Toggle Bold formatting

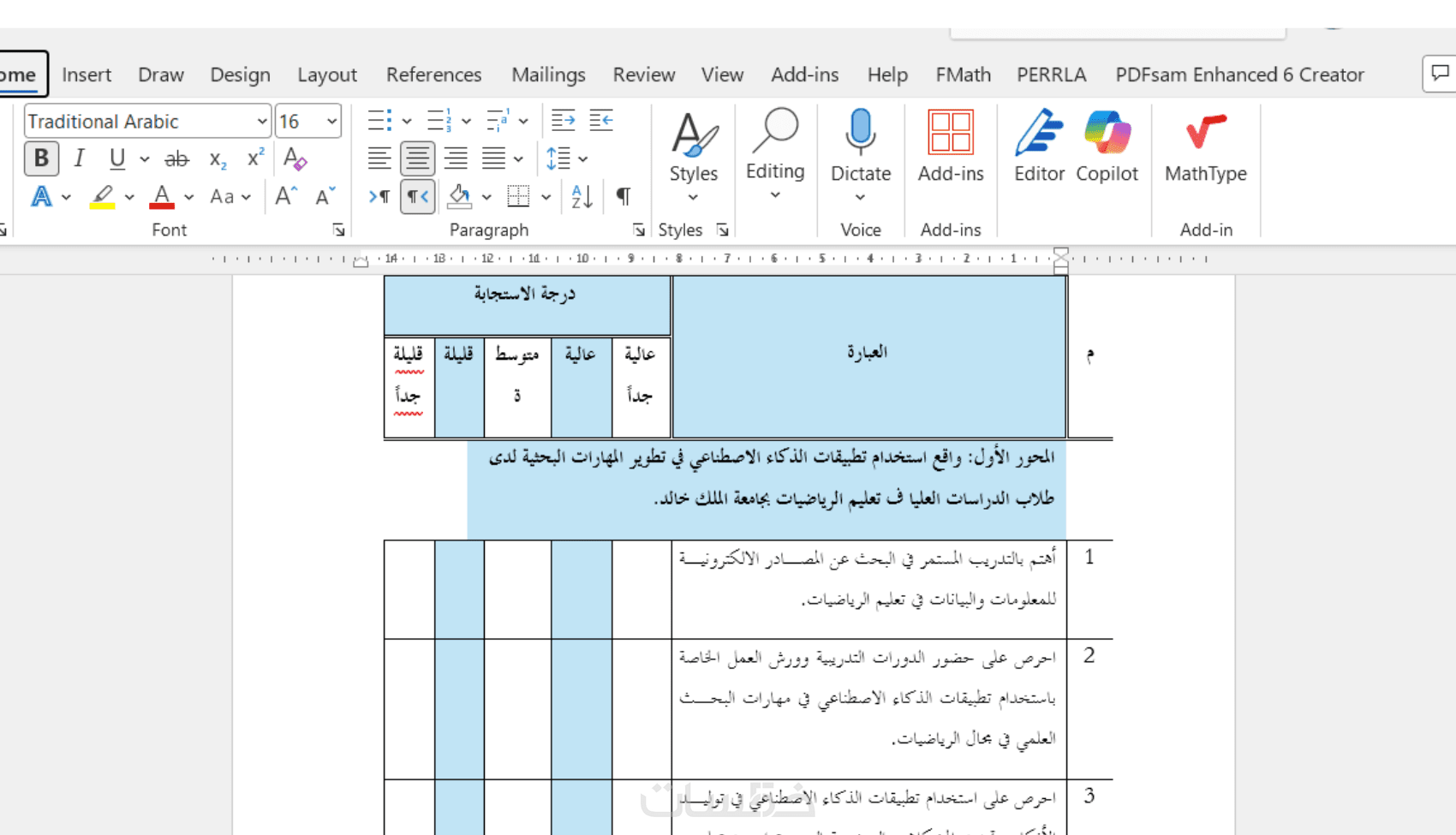point(41,158)
